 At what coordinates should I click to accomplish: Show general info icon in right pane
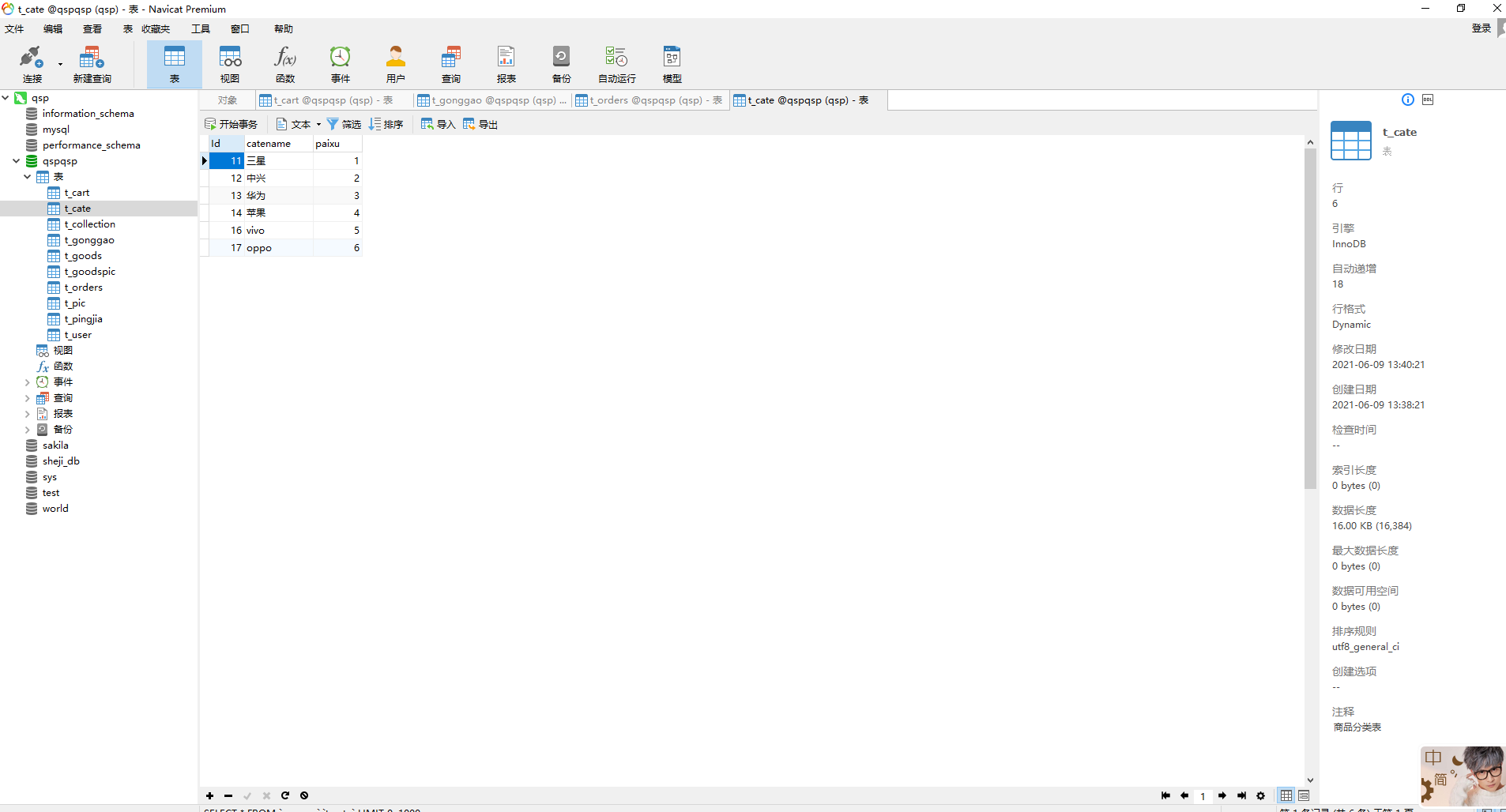1408,100
